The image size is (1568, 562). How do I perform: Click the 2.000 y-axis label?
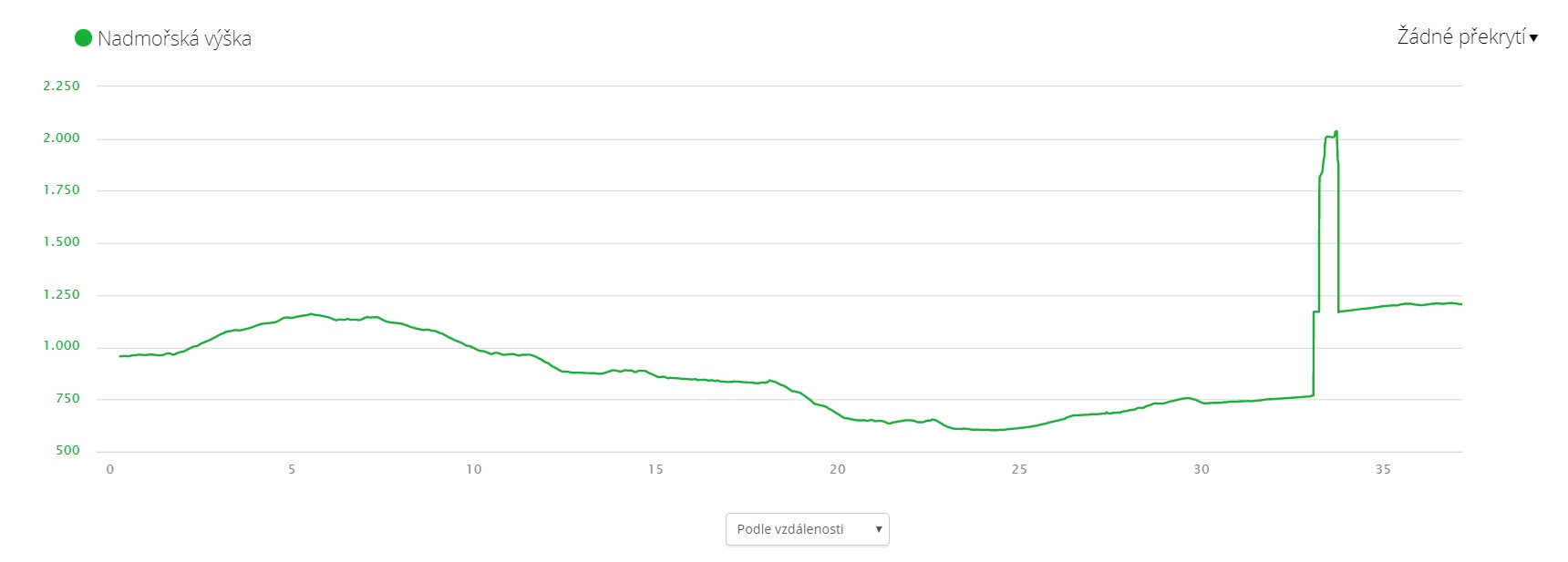[x=62, y=138]
